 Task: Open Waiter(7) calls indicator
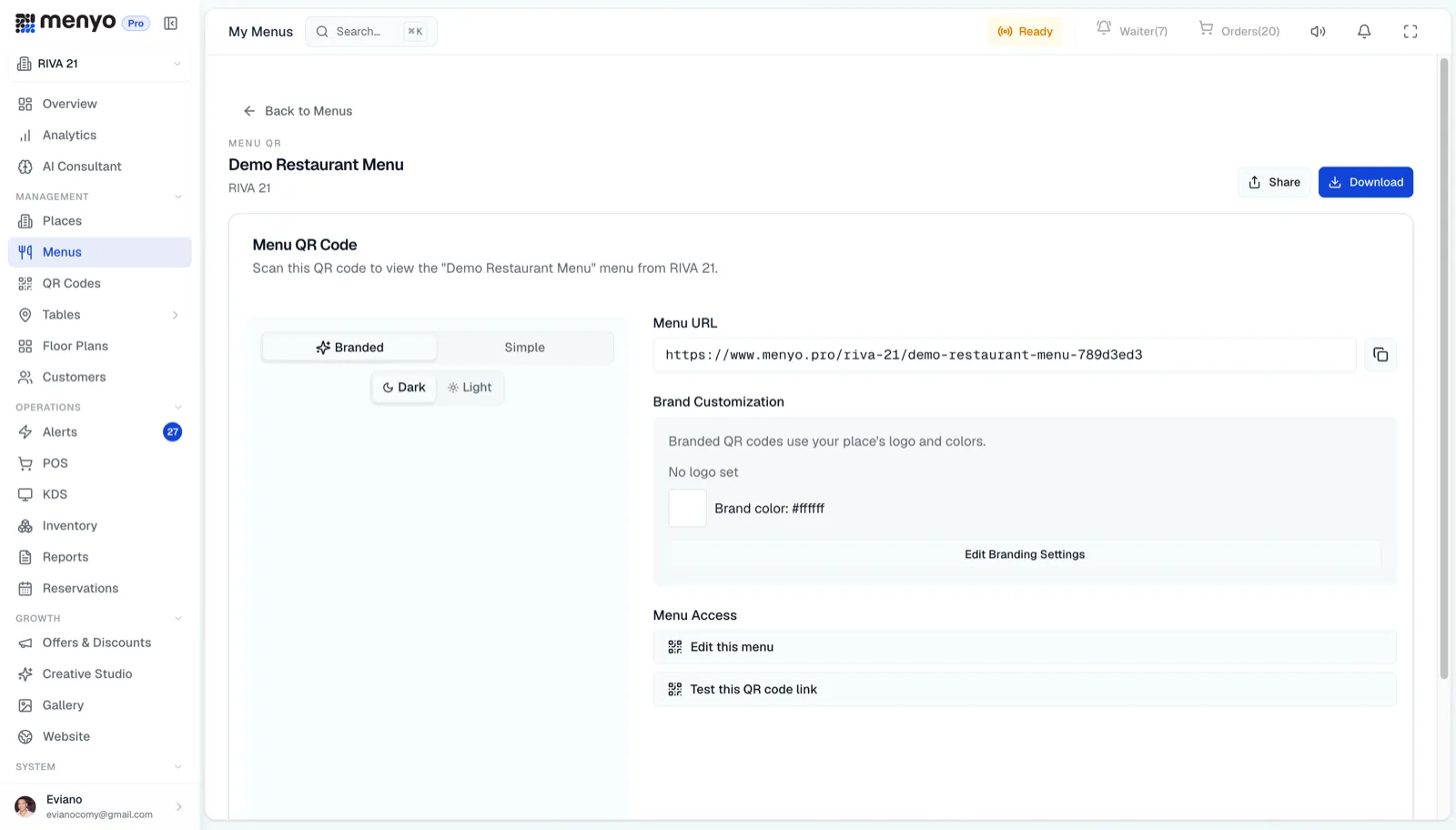point(1131,31)
